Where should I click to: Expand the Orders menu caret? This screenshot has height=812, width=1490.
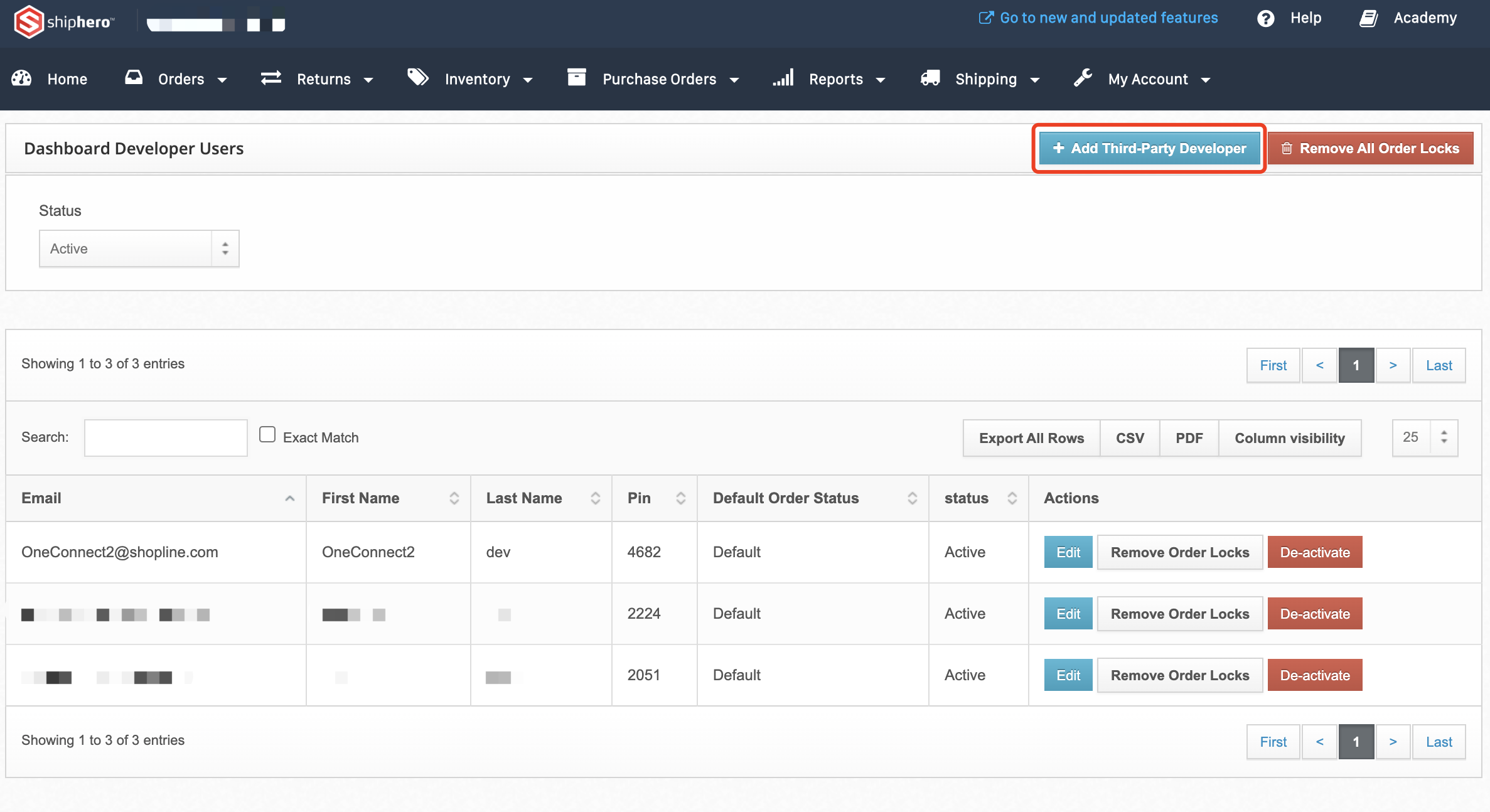(x=222, y=80)
